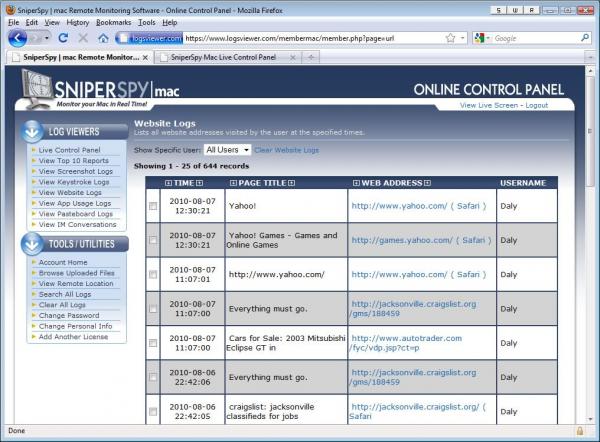
Task: Open the autotrader.com web address link
Action: (406, 343)
